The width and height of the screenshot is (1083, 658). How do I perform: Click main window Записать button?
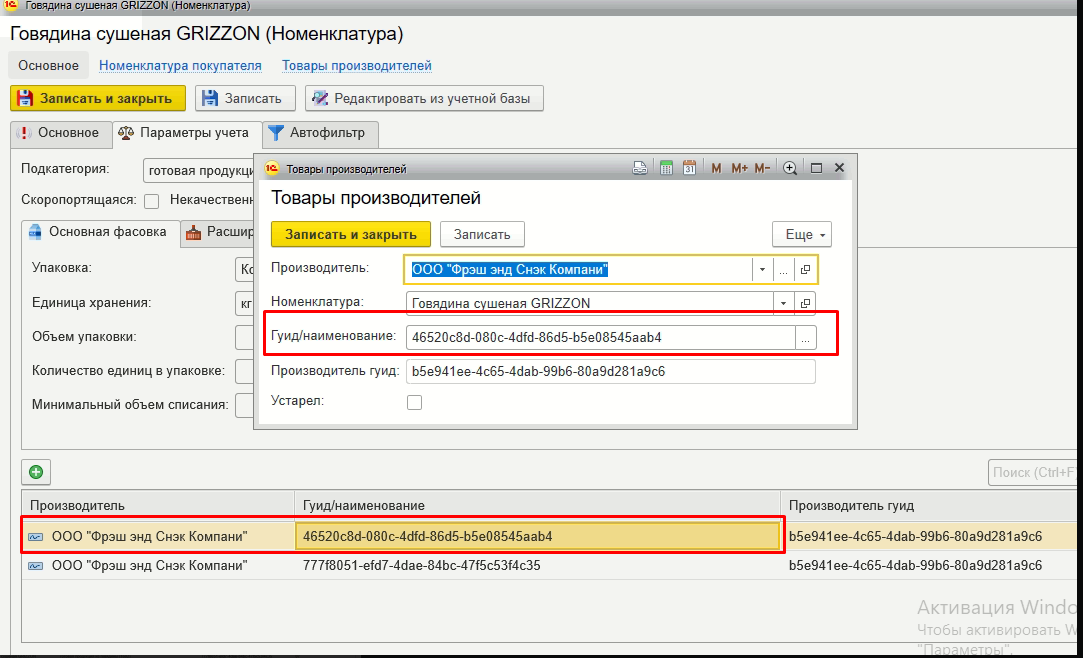click(245, 98)
